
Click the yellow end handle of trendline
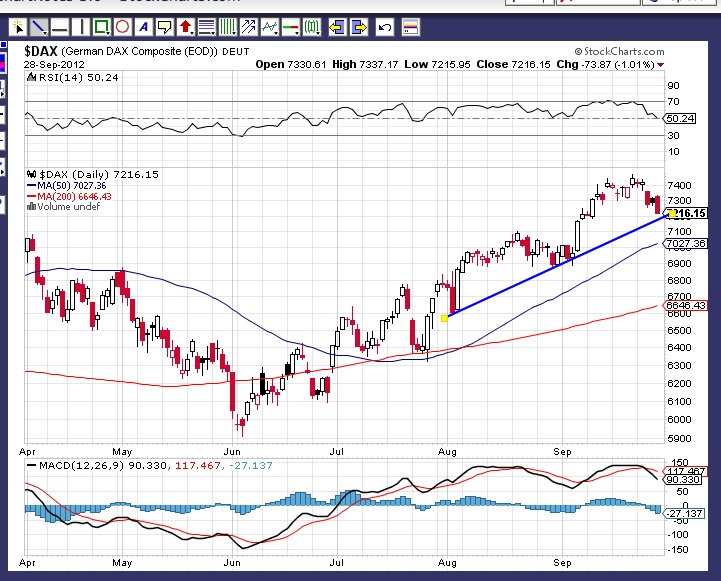pos(672,213)
